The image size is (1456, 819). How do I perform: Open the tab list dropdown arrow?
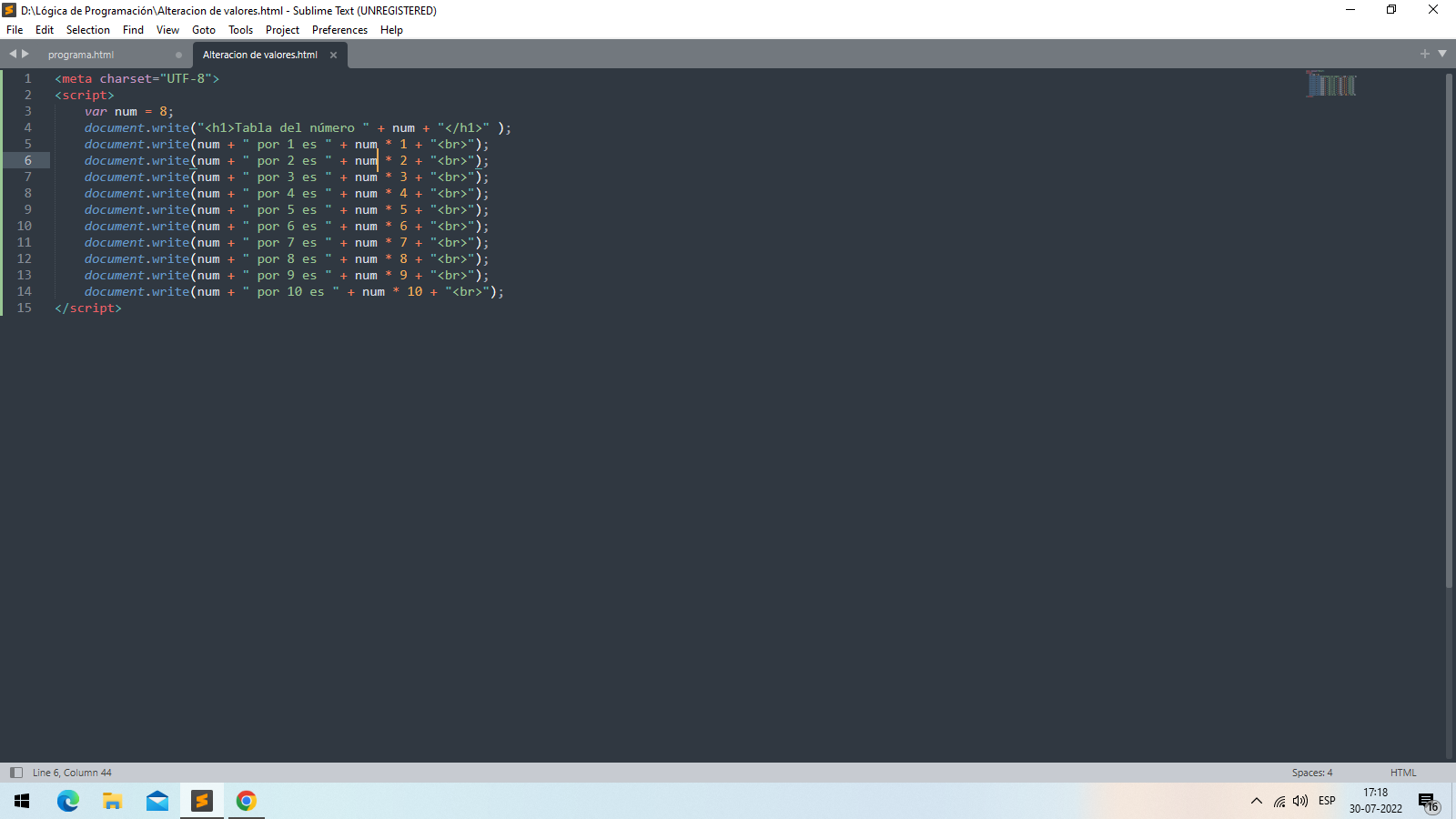(1442, 55)
